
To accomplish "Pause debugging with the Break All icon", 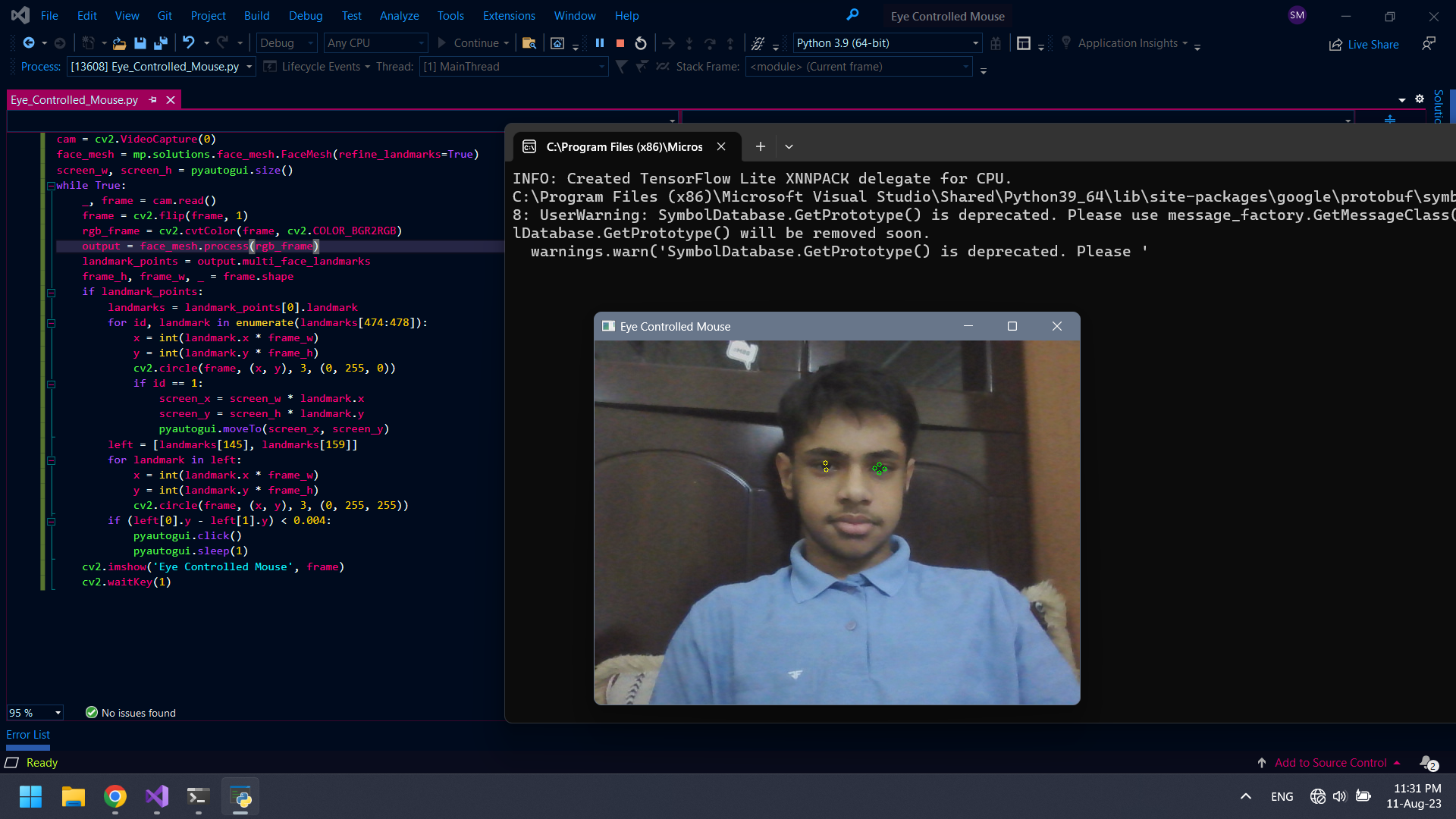I will pyautogui.click(x=600, y=43).
